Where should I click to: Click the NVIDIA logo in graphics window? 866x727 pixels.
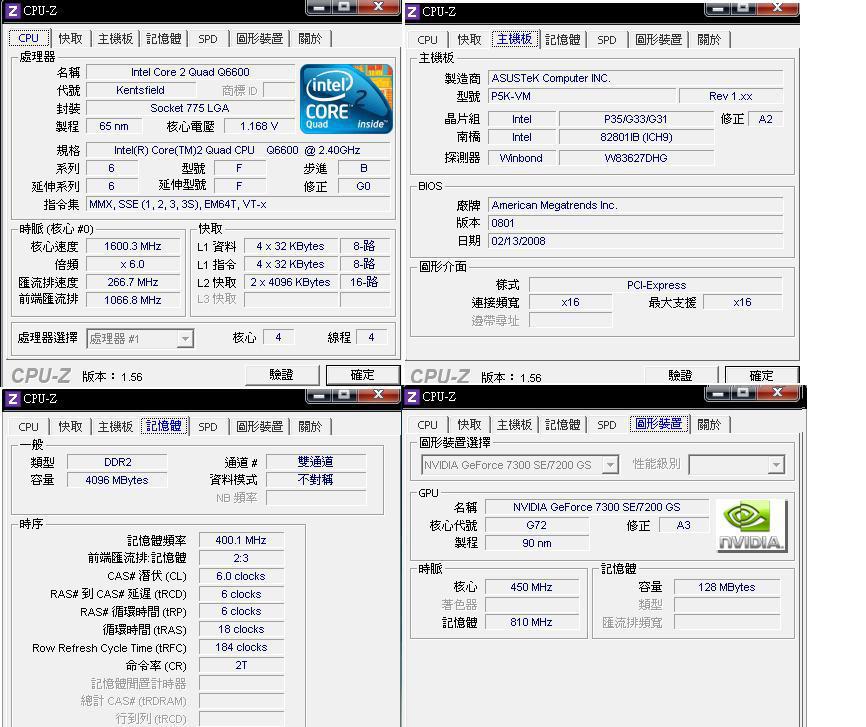click(x=751, y=525)
